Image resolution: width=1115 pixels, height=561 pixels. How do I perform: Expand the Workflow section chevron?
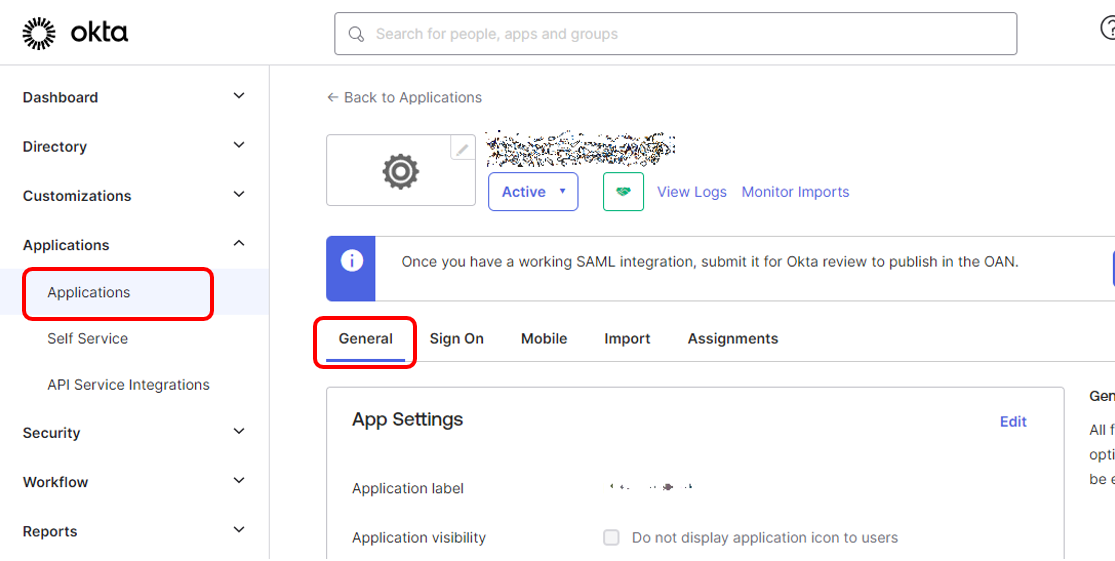pyautogui.click(x=239, y=481)
